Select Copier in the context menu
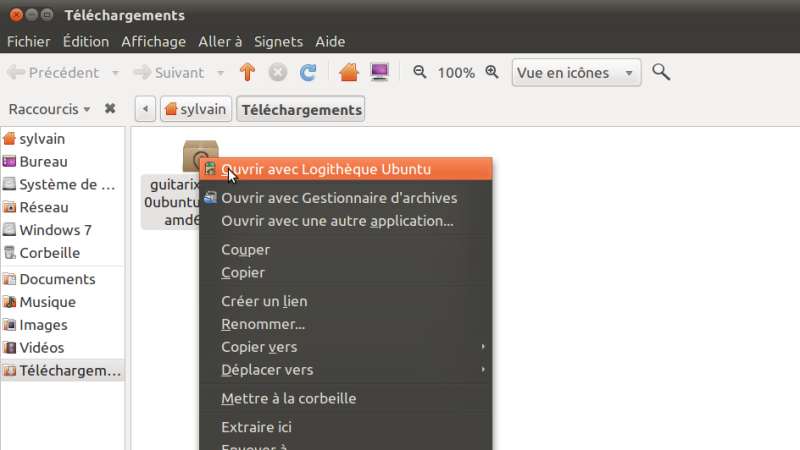Image resolution: width=800 pixels, height=450 pixels. (x=346, y=272)
